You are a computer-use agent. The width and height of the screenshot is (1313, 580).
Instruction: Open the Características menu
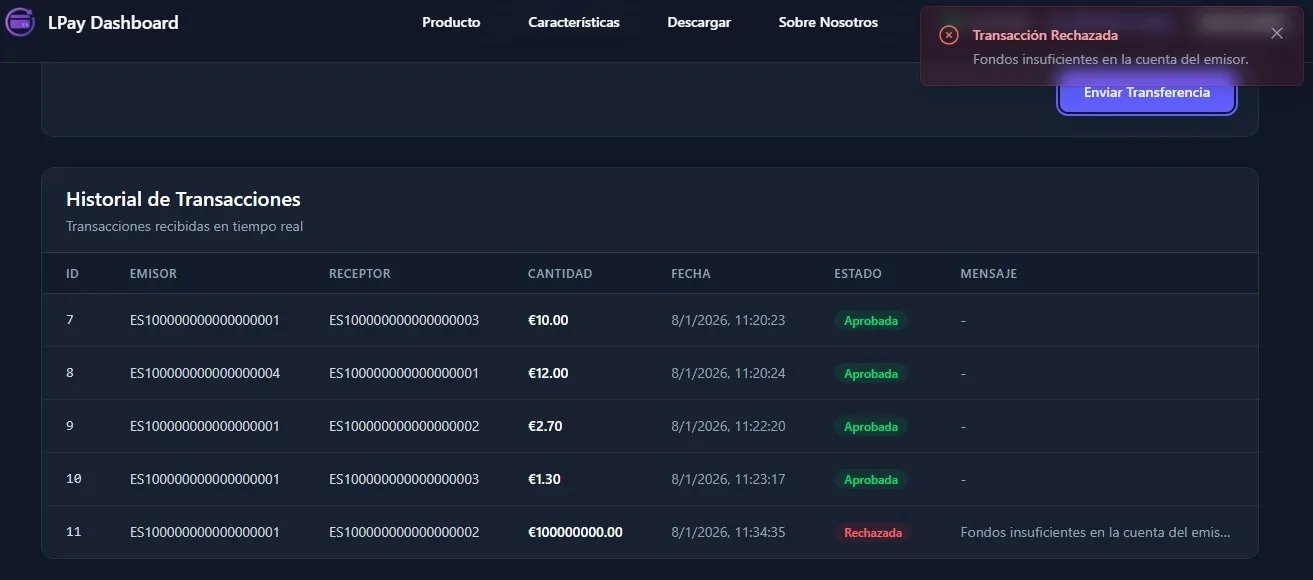click(574, 22)
